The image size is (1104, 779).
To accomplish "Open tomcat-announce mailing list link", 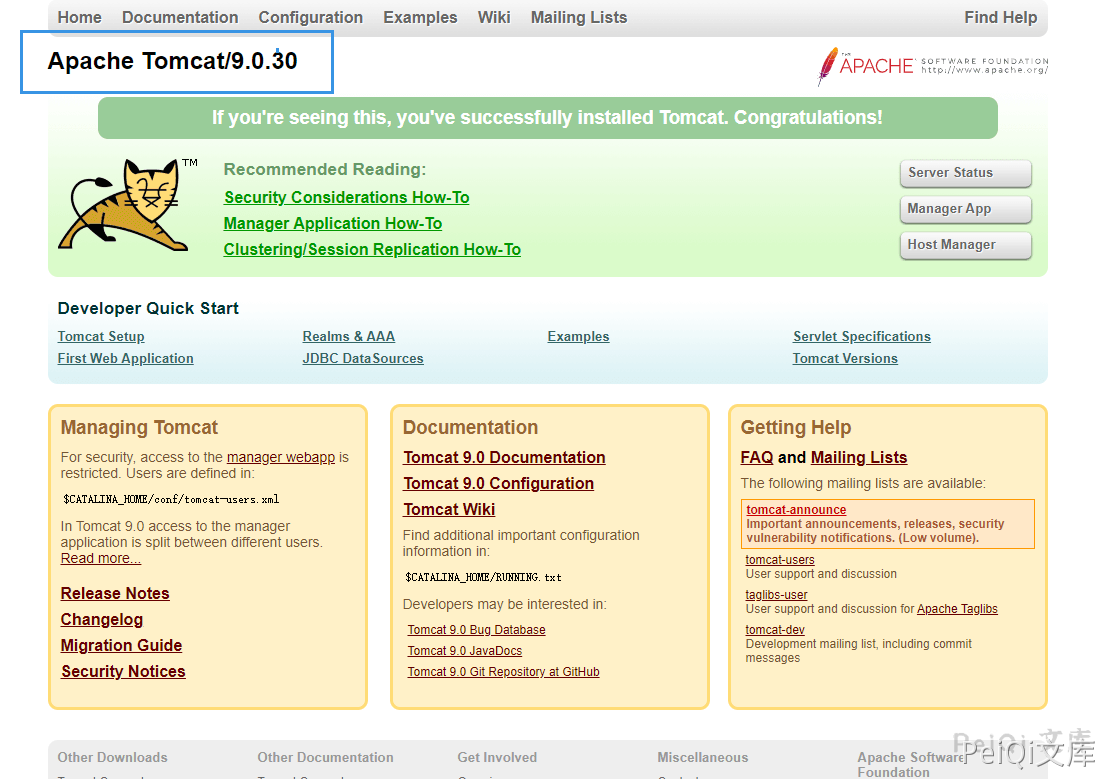I will pyautogui.click(x=796, y=510).
